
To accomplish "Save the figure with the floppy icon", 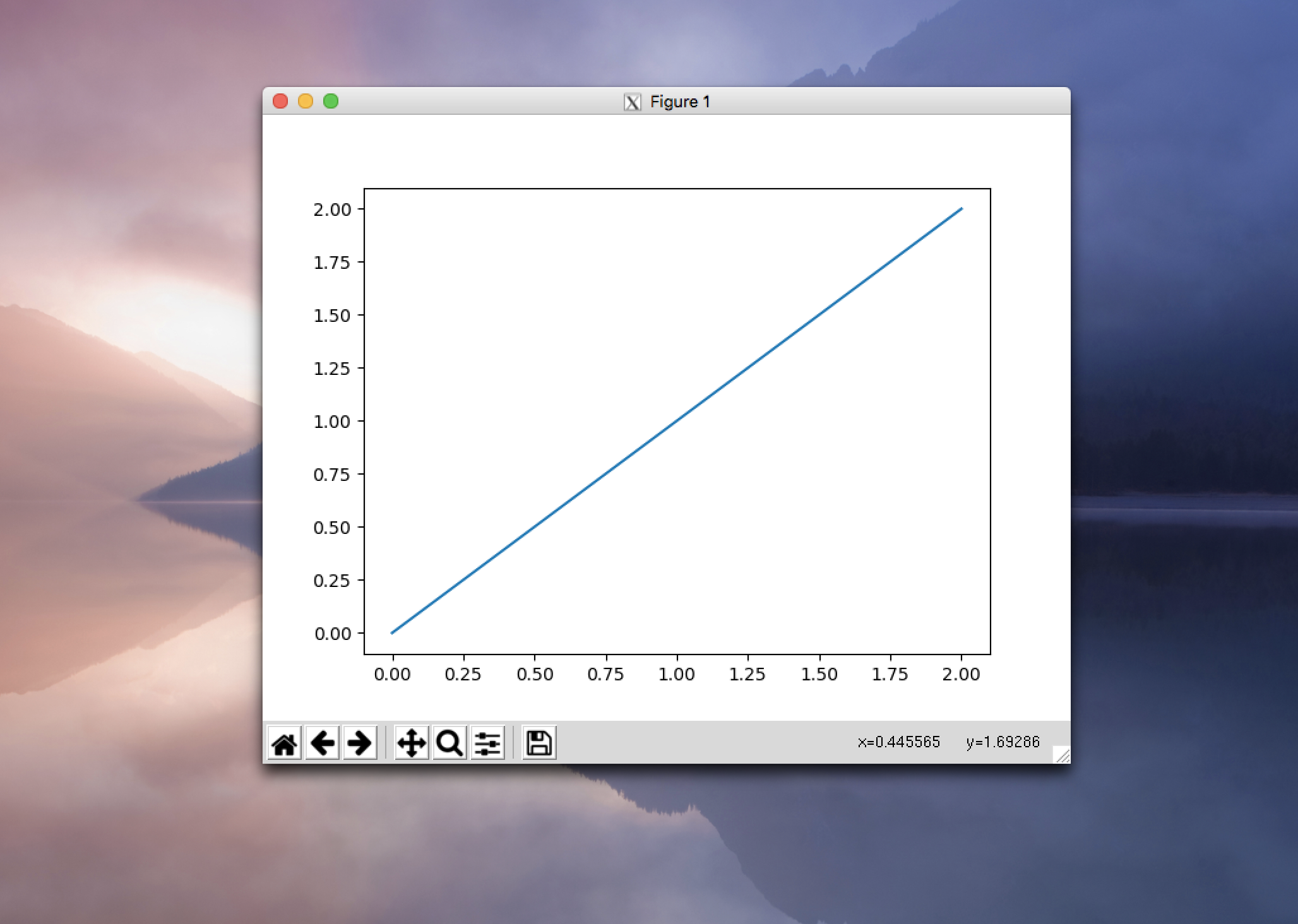I will [x=539, y=743].
